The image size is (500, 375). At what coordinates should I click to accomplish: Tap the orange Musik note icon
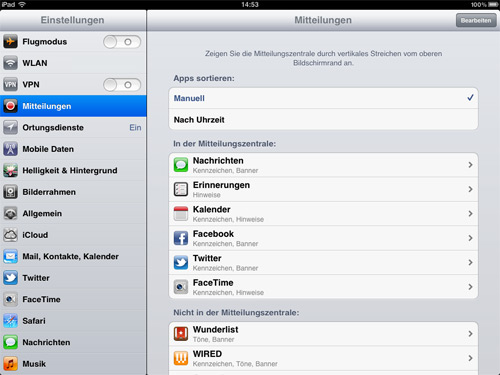pos(10,364)
